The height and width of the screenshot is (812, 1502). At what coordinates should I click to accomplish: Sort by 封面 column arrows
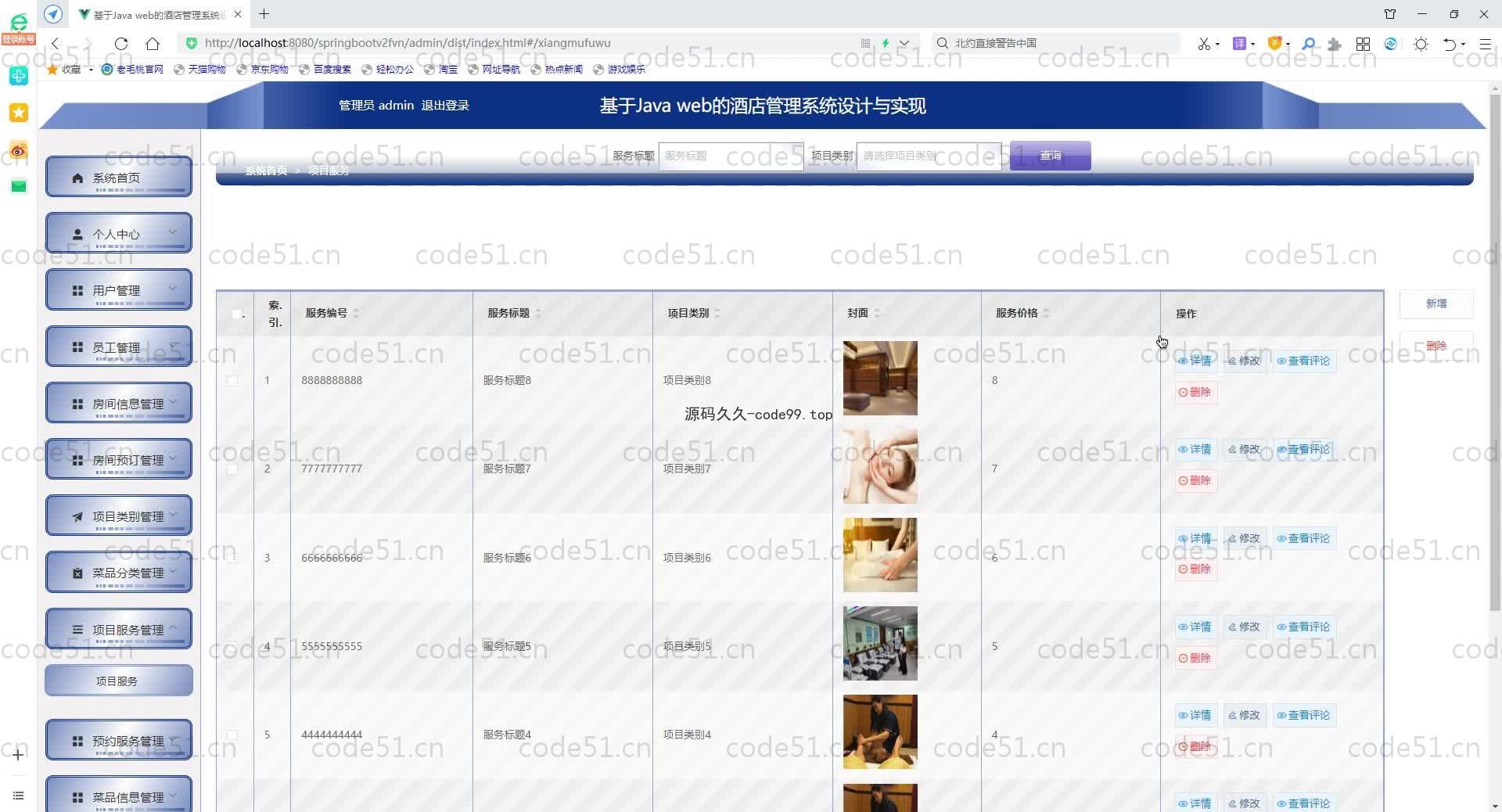pyautogui.click(x=877, y=313)
